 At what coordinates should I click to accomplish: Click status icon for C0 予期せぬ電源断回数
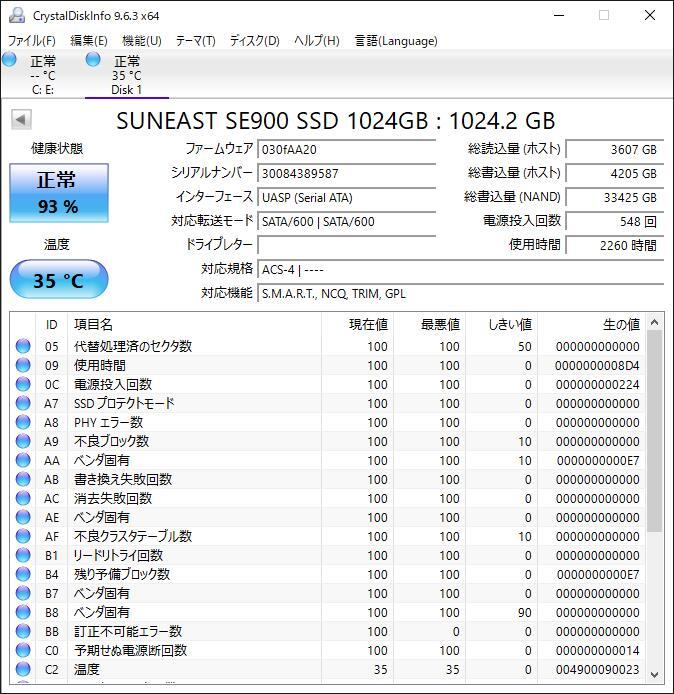[23, 651]
